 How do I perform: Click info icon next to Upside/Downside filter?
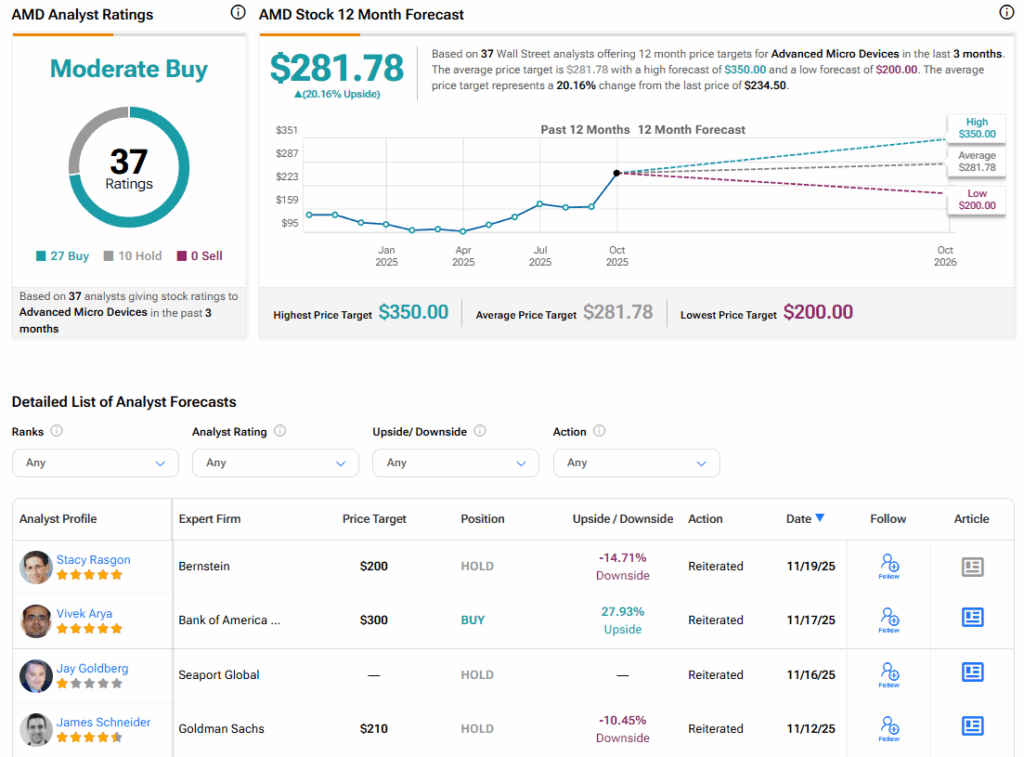[x=480, y=431]
